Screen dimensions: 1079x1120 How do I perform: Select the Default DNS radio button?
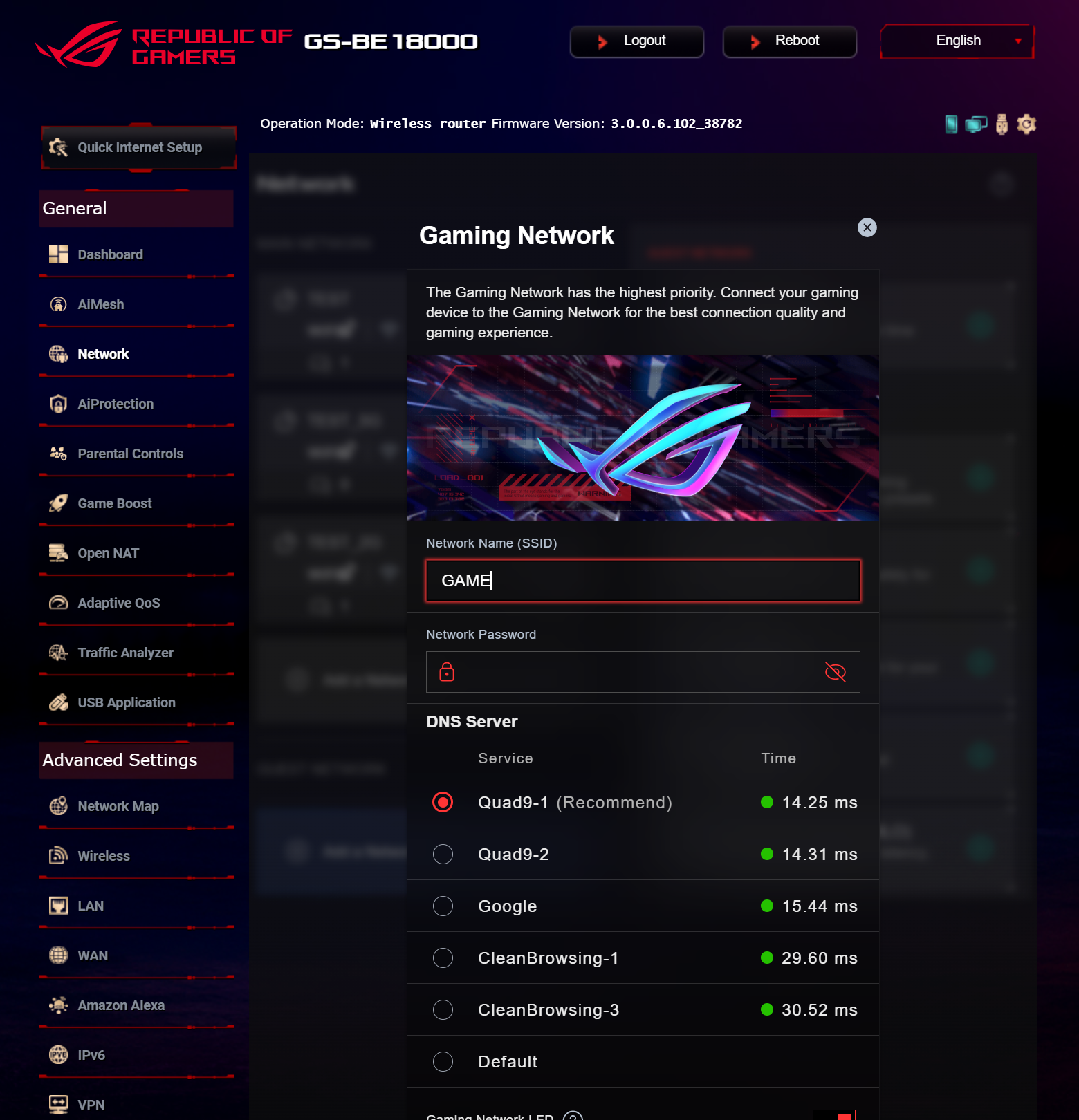(x=443, y=1061)
